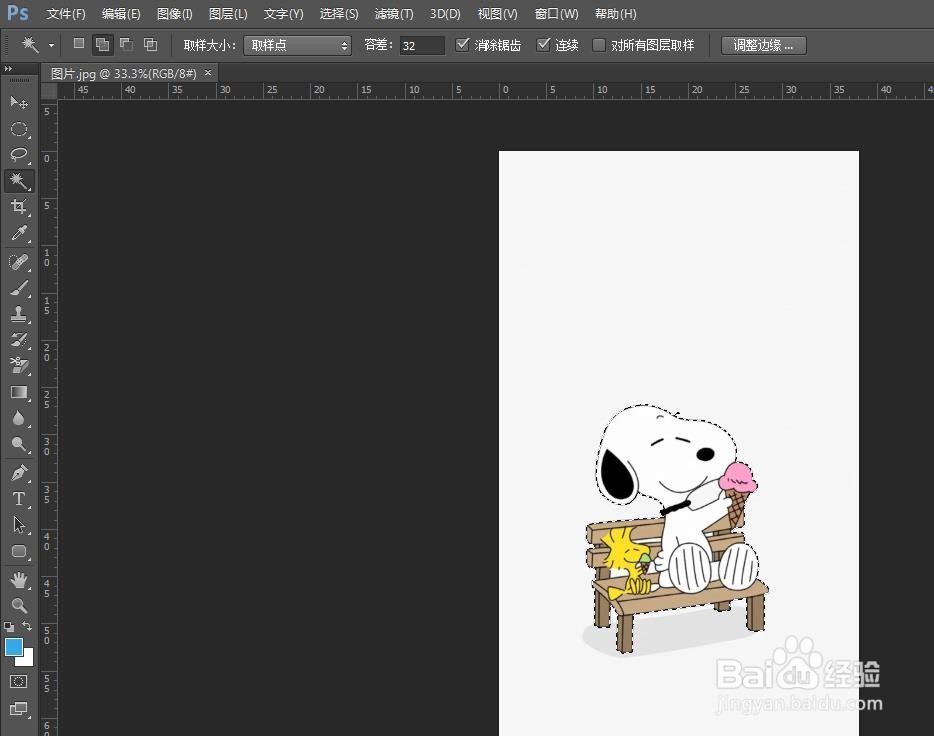Open the 帮助(H) menu
The image size is (934, 736).
(615, 14)
